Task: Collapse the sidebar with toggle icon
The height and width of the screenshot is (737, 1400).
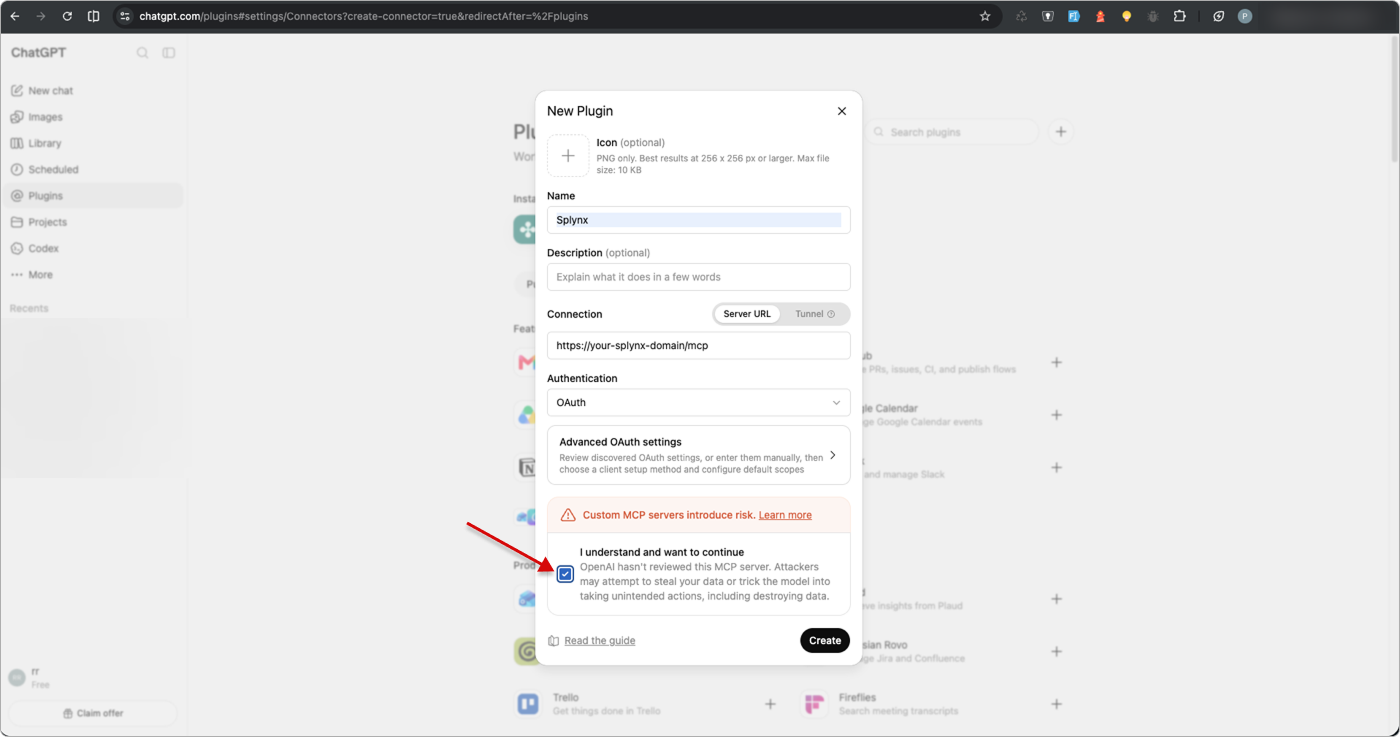Action: (169, 53)
